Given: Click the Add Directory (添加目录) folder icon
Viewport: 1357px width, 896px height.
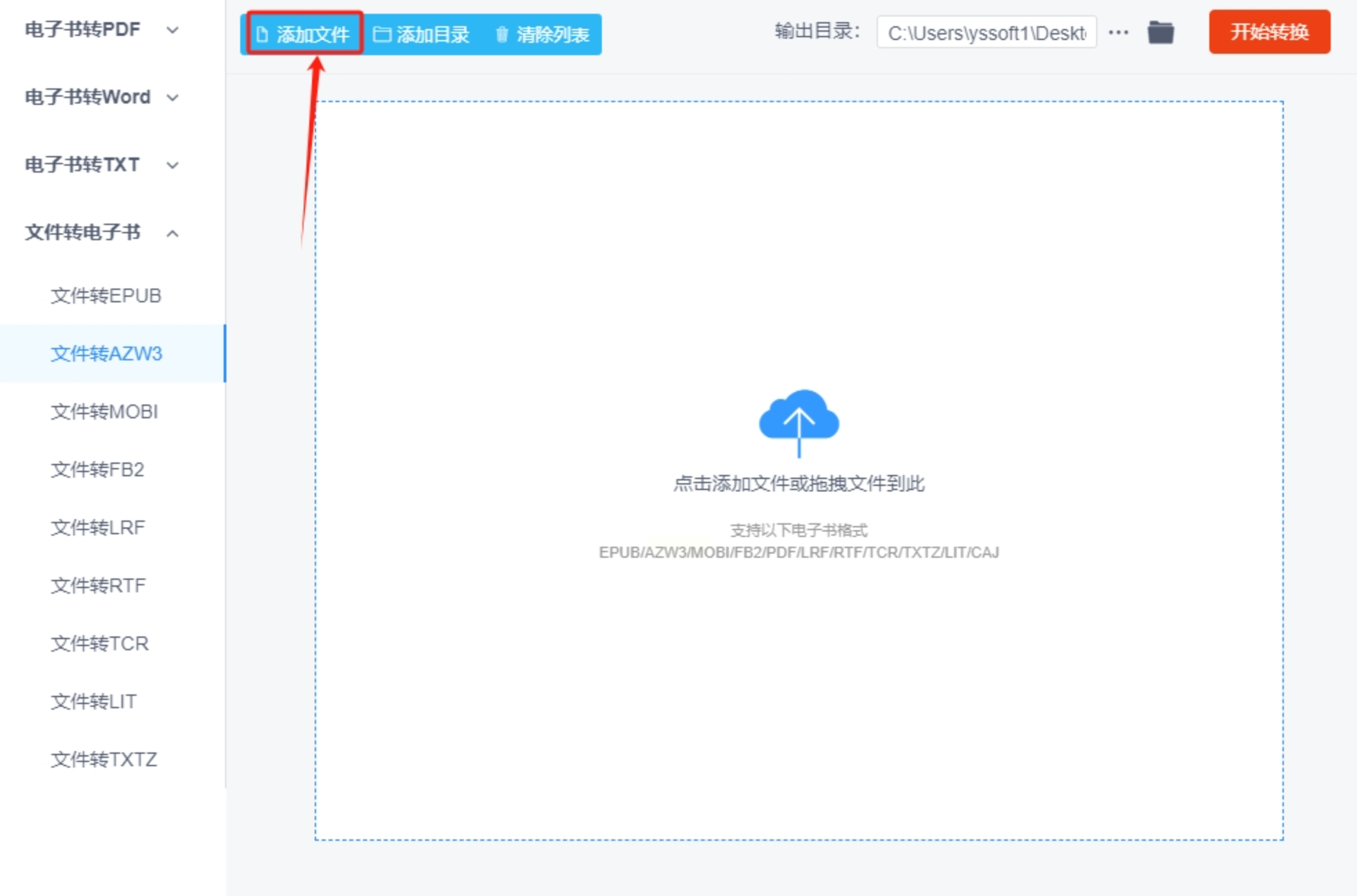Looking at the screenshot, I should 382,34.
